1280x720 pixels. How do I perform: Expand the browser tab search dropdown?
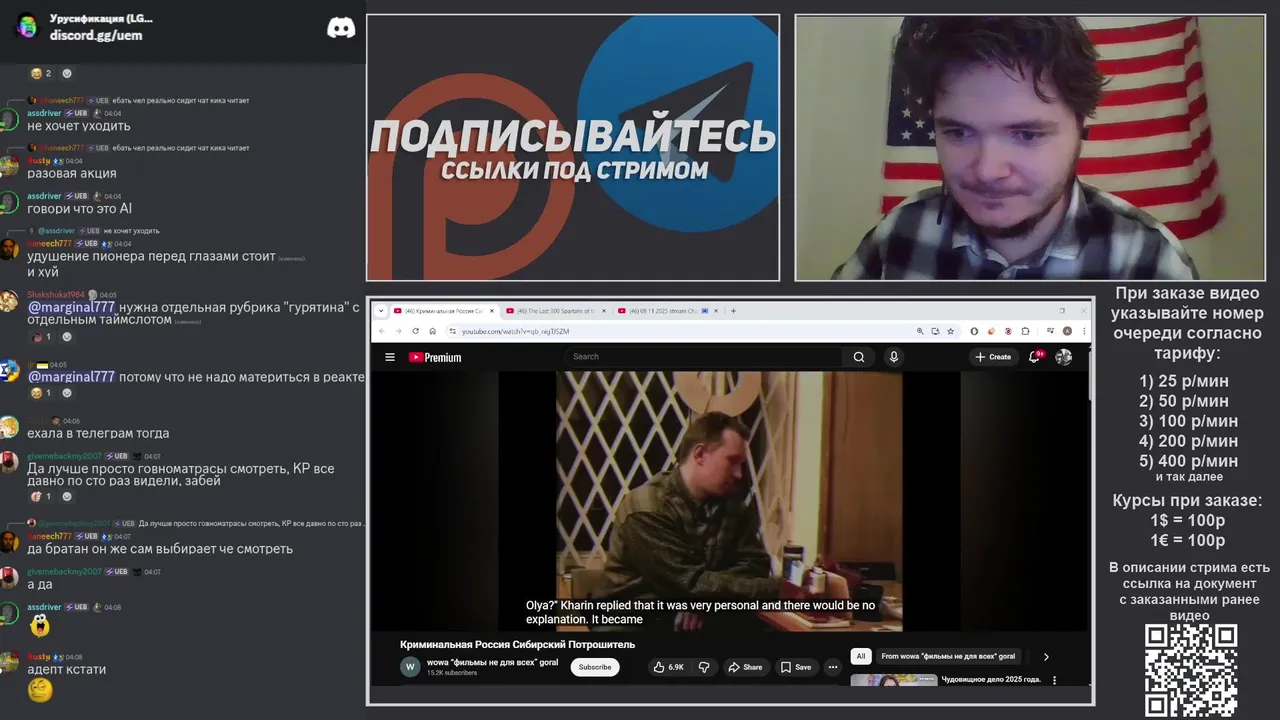tap(380, 311)
